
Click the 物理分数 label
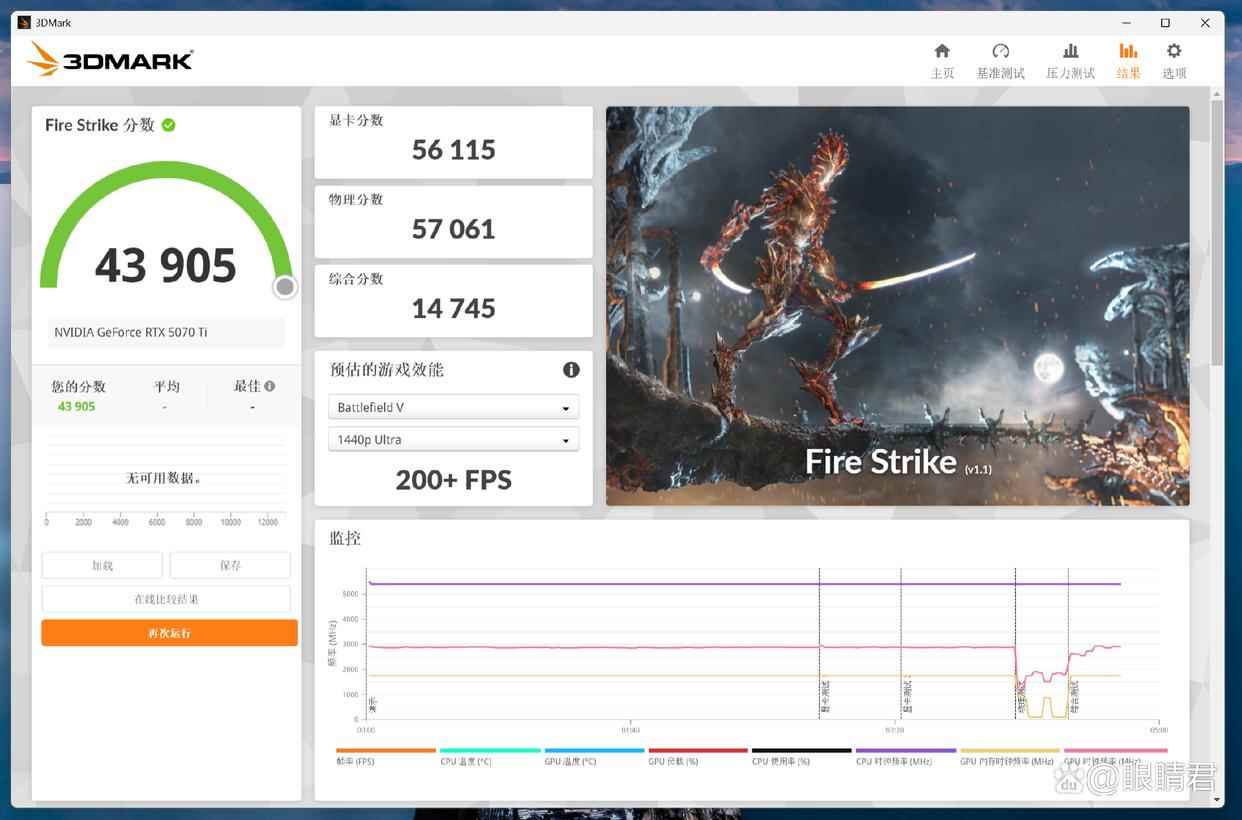[x=356, y=199]
